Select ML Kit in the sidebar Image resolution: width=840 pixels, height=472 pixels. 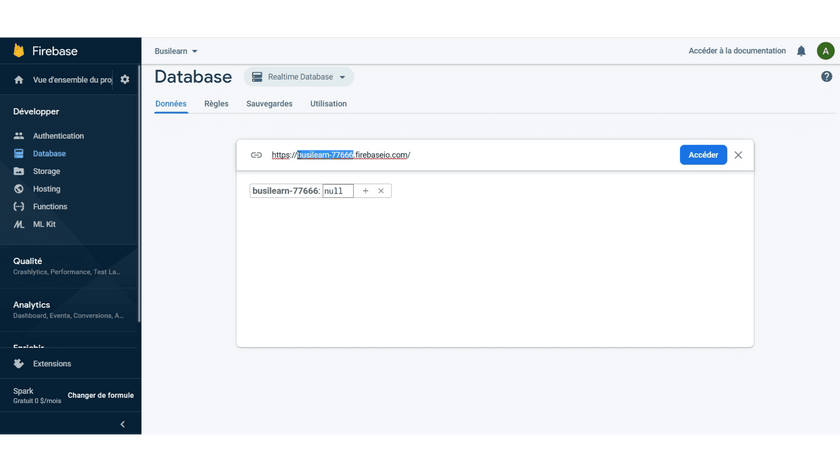coord(44,224)
